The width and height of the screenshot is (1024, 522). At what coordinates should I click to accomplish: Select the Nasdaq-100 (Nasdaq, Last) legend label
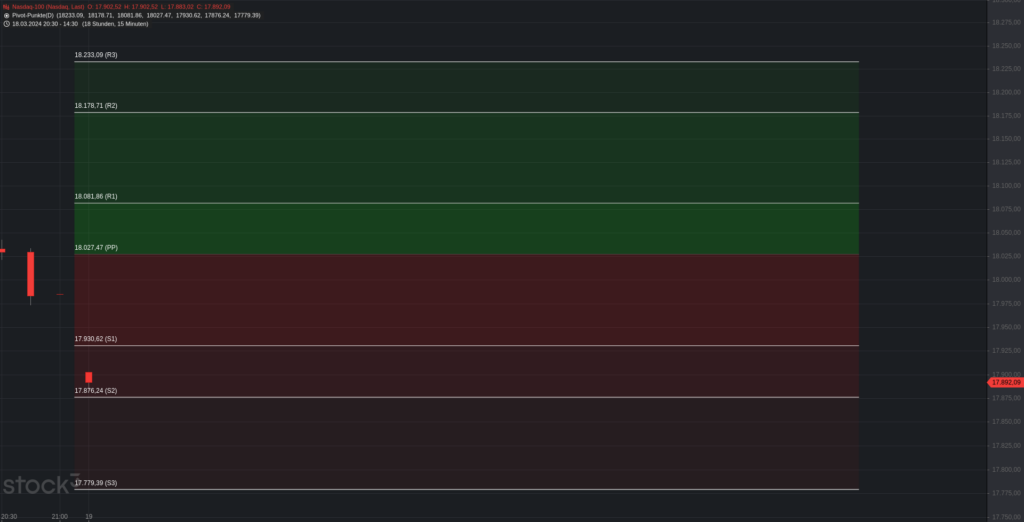48,7
